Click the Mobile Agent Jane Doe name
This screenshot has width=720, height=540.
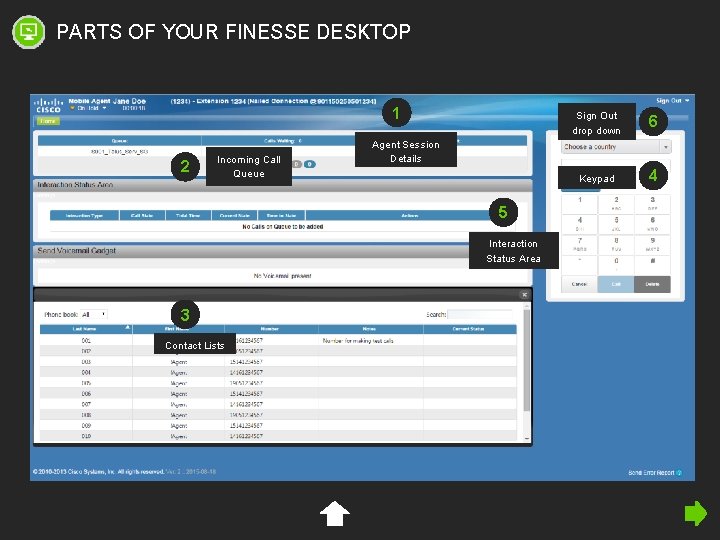tap(107, 101)
